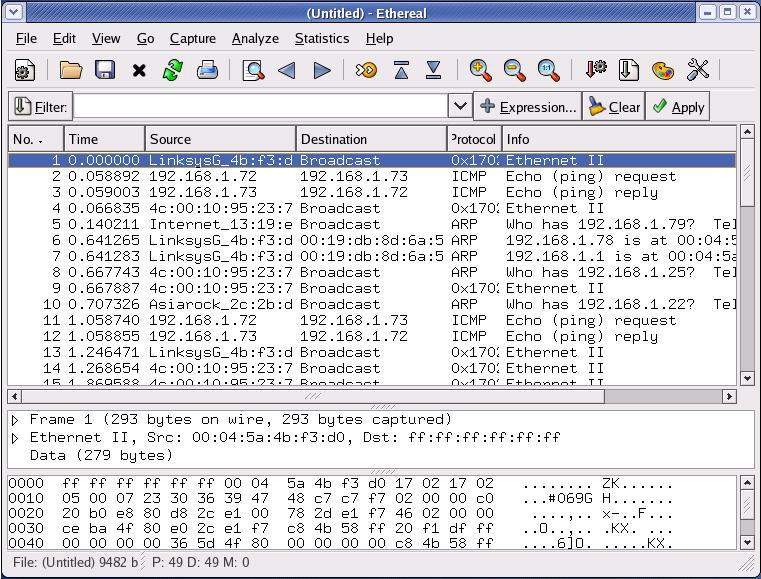Save capture with floppy disk icon
The width and height of the screenshot is (761, 579).
105,70
